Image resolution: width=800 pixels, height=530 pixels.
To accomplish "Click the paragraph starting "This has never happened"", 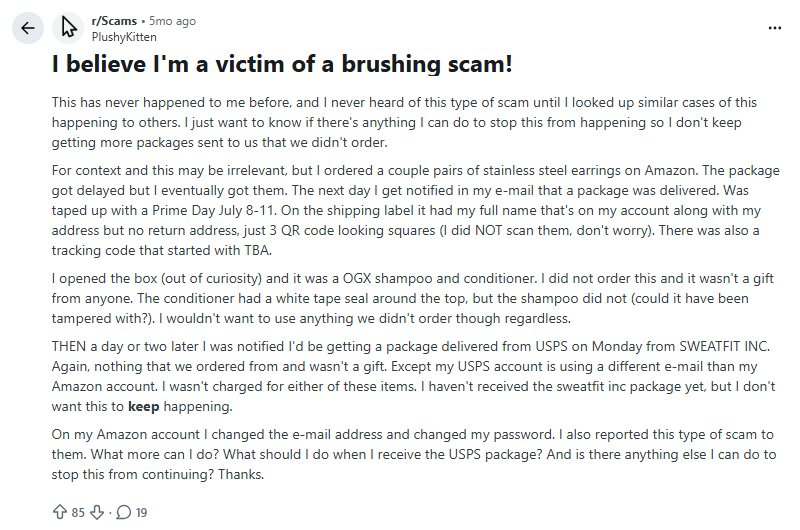I will (x=400, y=122).
